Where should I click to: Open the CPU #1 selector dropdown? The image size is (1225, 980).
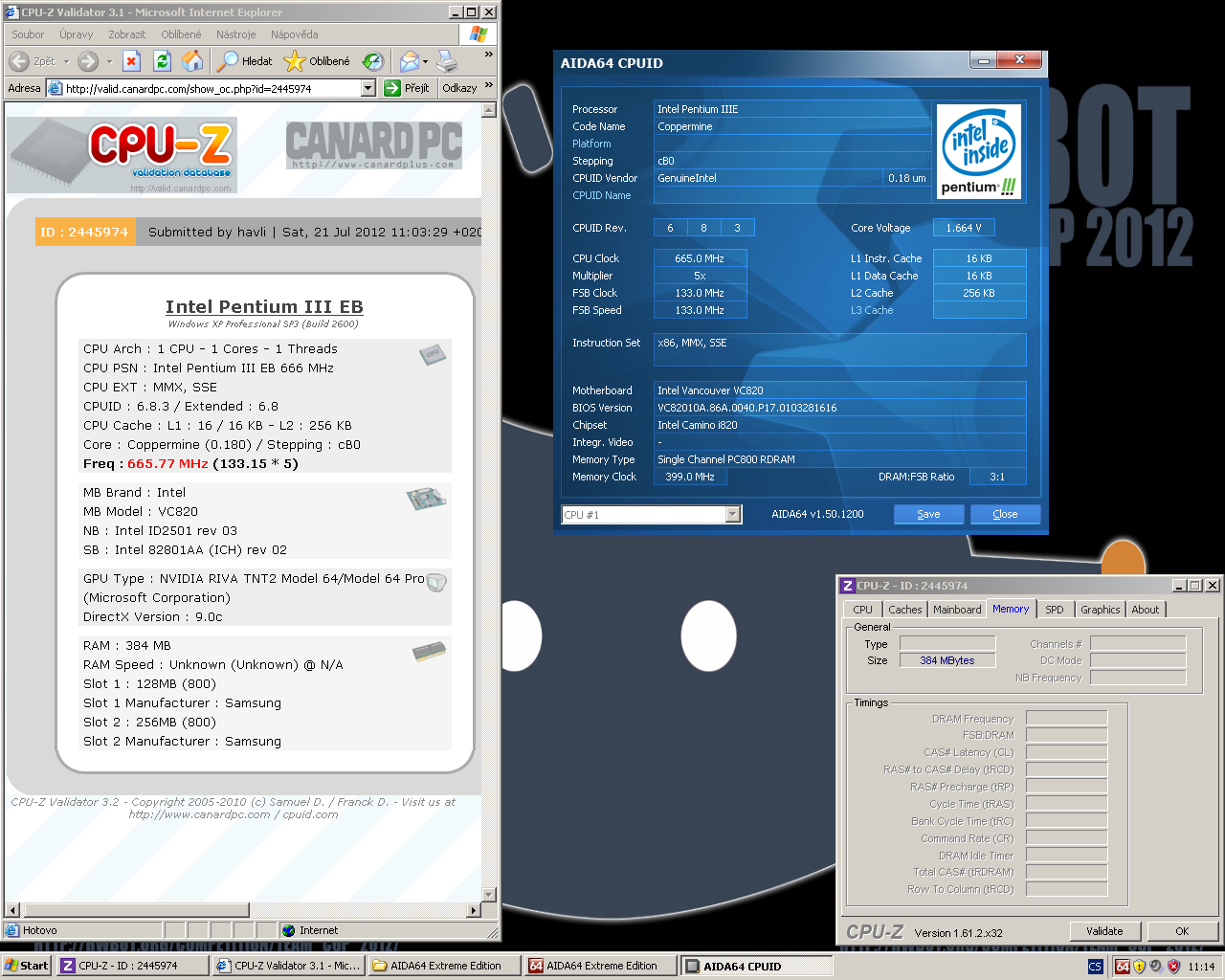pos(733,515)
